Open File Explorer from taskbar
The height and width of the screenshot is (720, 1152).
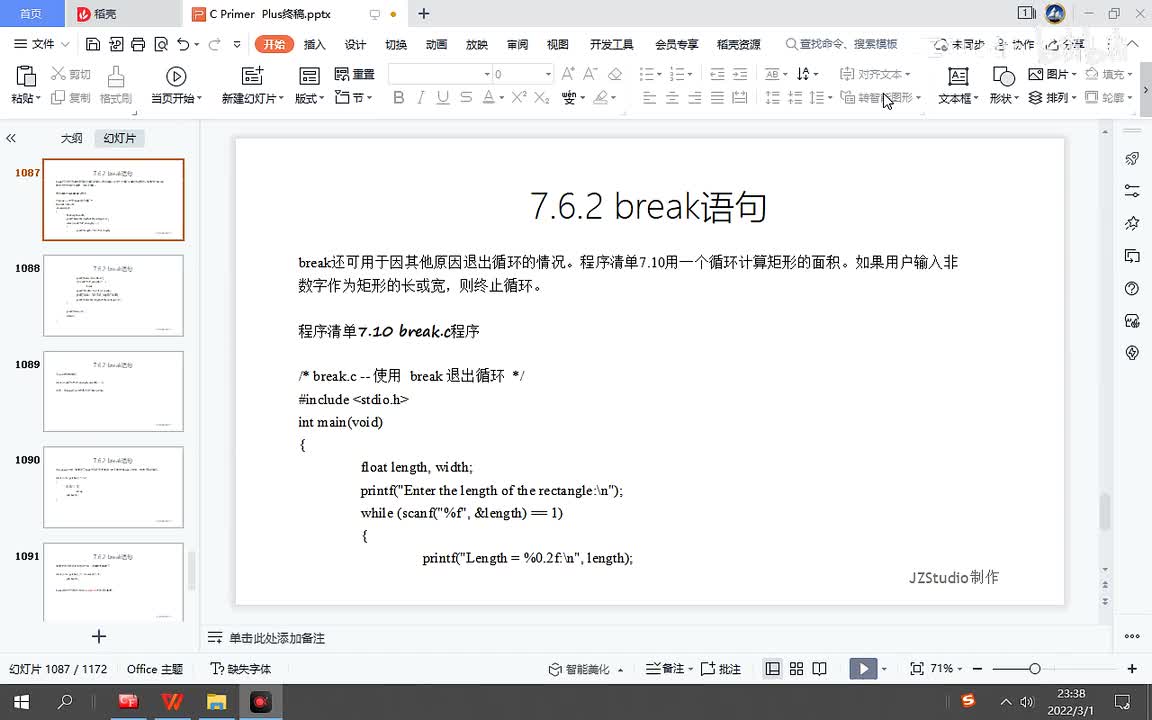click(x=216, y=702)
